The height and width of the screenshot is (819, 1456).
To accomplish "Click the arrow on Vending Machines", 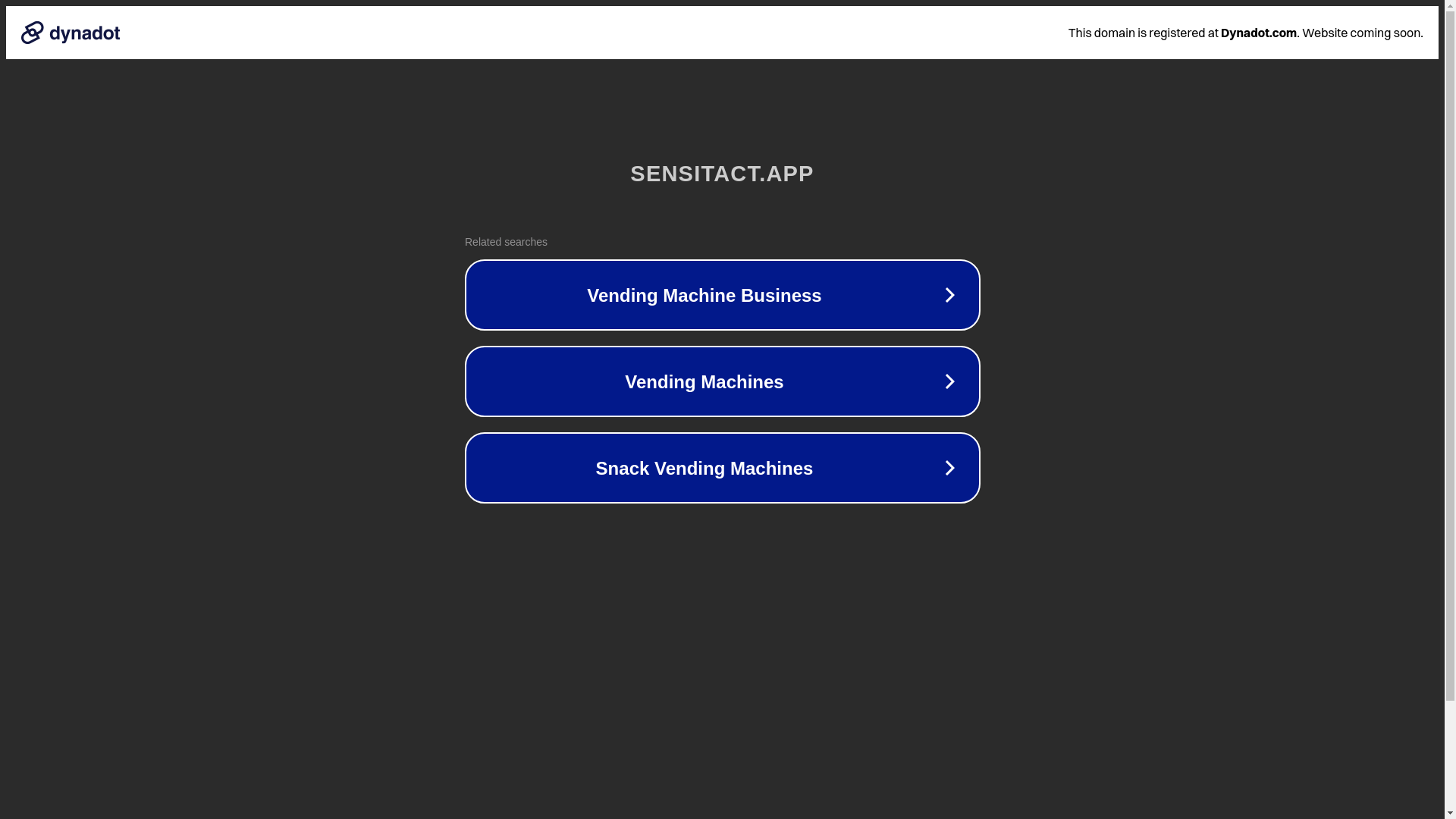I will click(949, 381).
